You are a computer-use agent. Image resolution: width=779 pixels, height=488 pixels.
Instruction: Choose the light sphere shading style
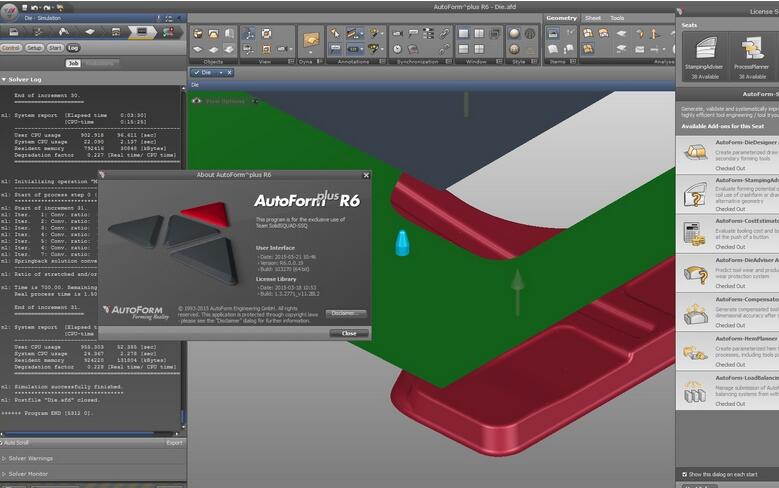point(514,33)
